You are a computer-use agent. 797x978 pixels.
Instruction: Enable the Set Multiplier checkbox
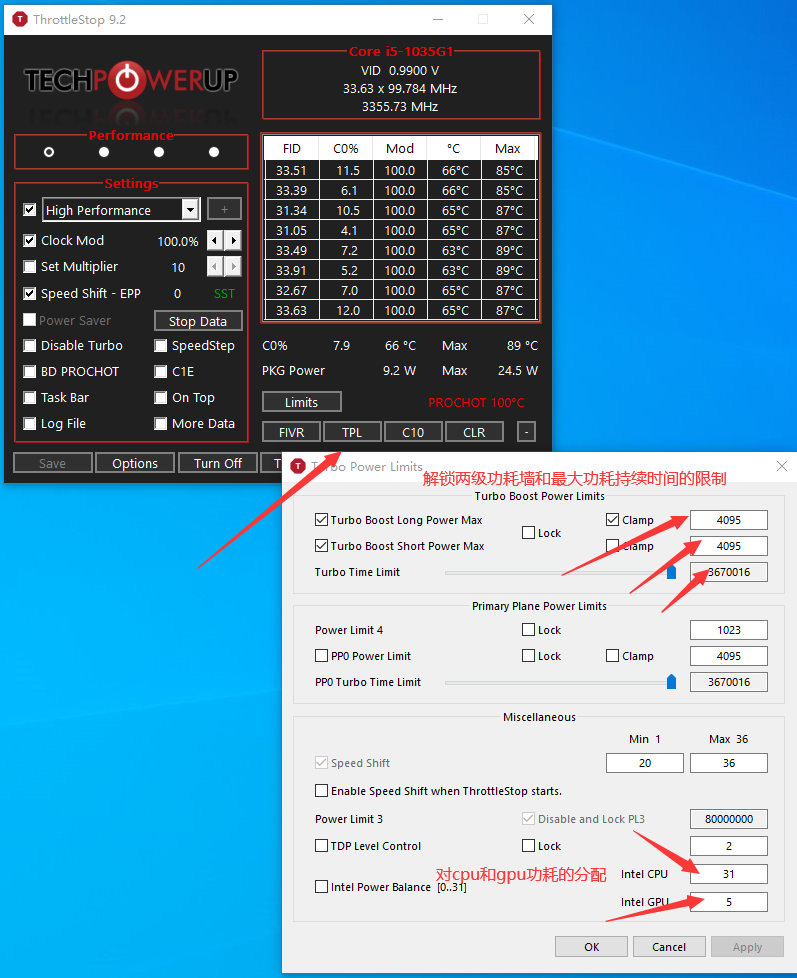29,267
